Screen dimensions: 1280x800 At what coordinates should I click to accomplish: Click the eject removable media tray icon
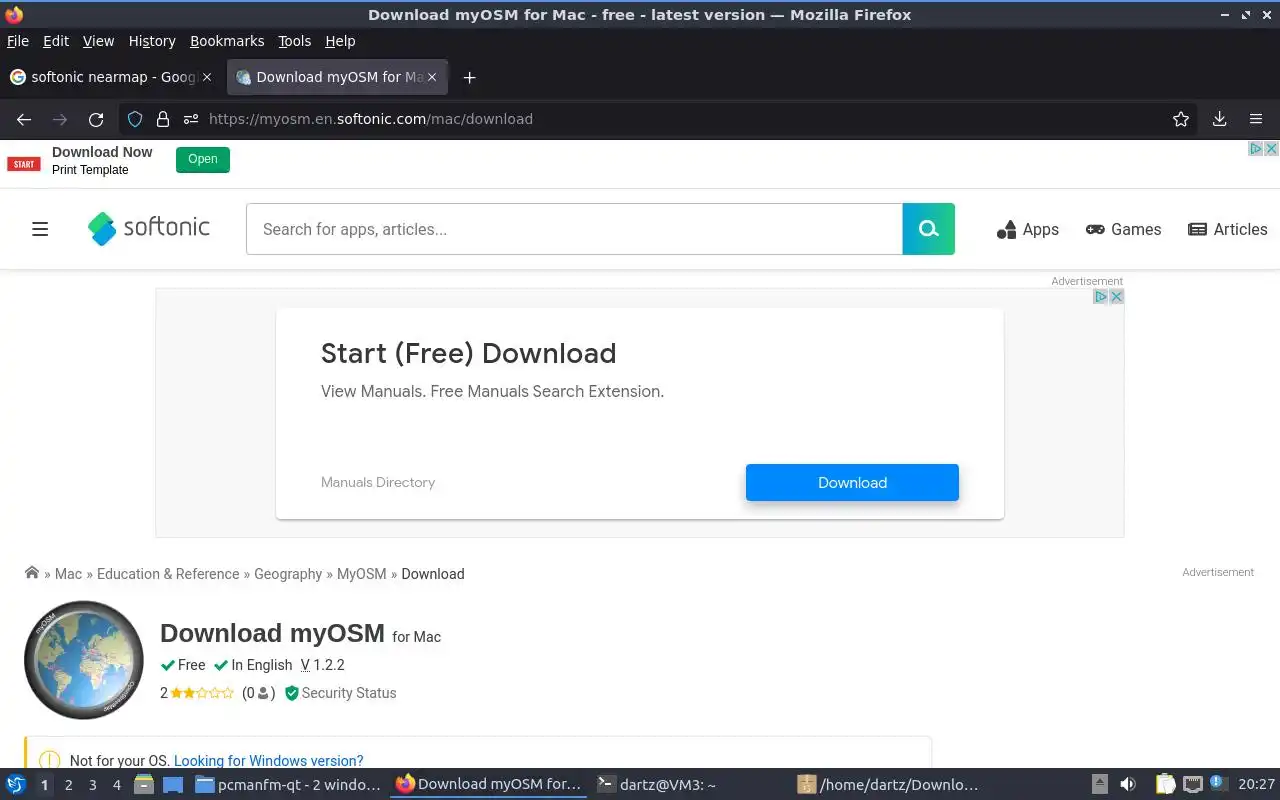click(1100, 785)
